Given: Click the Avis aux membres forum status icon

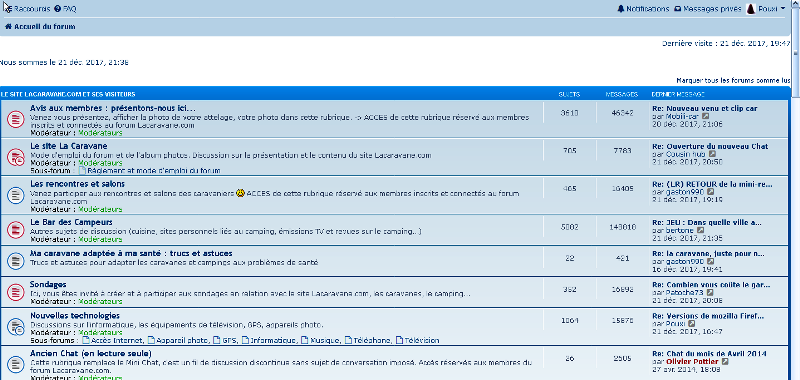Looking at the screenshot, I should 15,119.
